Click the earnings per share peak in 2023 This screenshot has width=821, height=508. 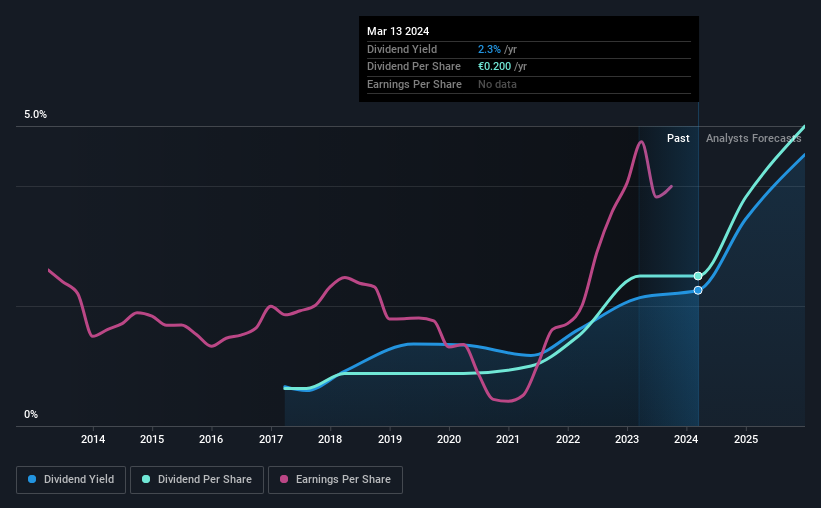[641, 141]
